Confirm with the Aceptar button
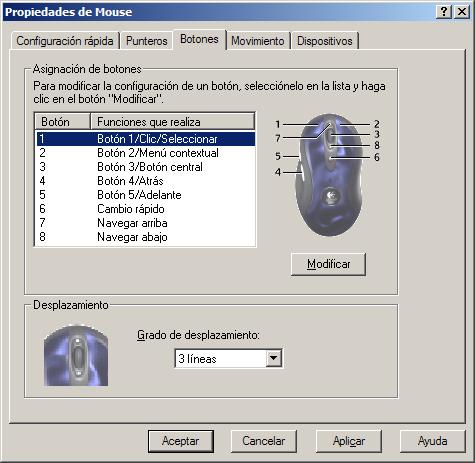475x463 pixels. (x=181, y=441)
